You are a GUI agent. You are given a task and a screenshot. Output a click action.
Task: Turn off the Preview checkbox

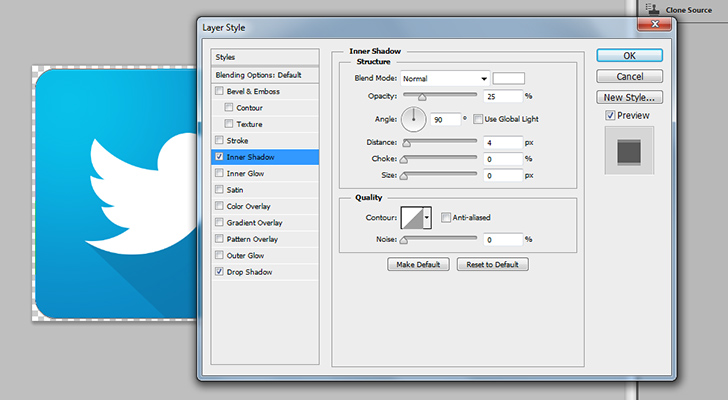point(610,116)
